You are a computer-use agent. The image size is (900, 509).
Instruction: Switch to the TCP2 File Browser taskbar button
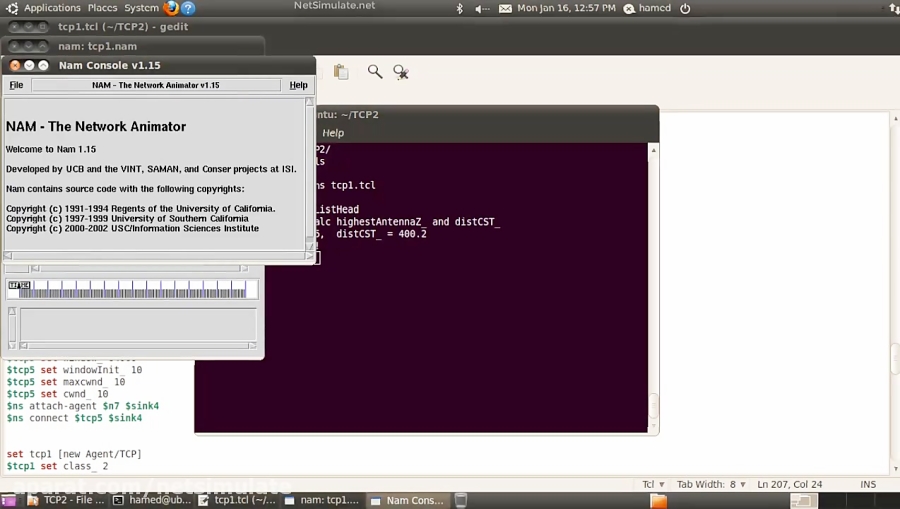tap(66, 500)
